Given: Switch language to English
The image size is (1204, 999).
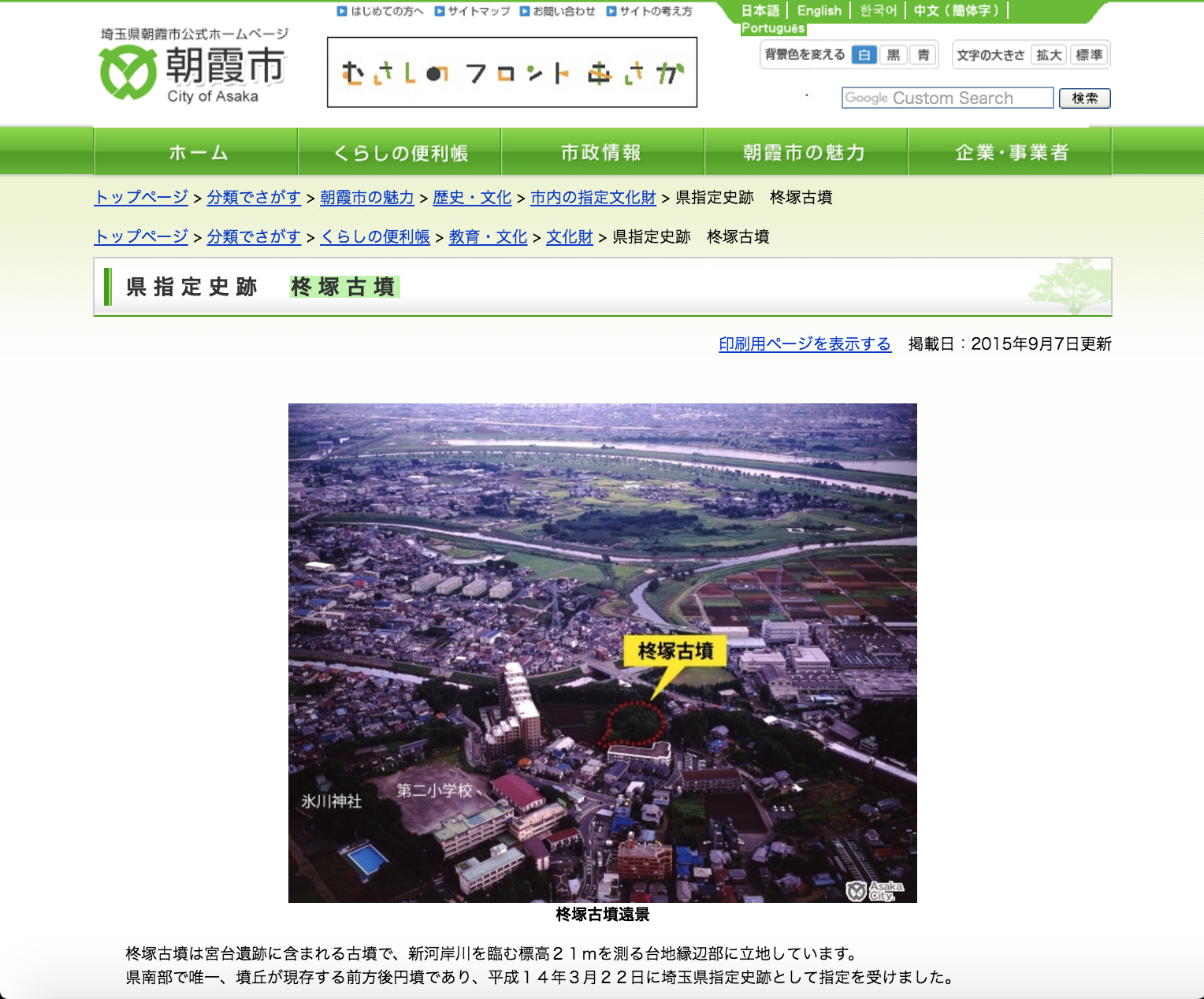Looking at the screenshot, I should point(819,11).
